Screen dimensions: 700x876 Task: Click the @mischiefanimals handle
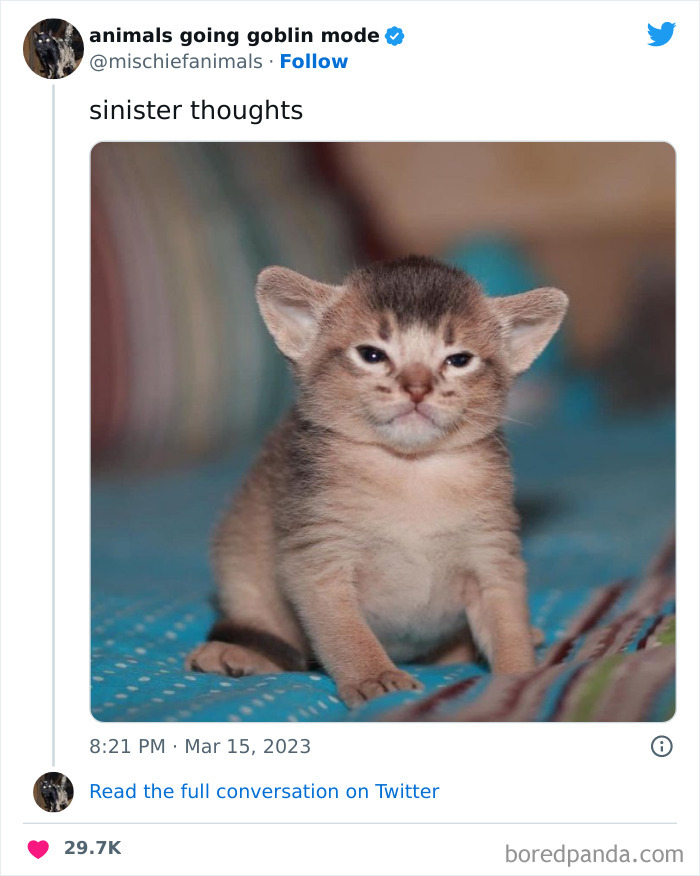(x=176, y=61)
